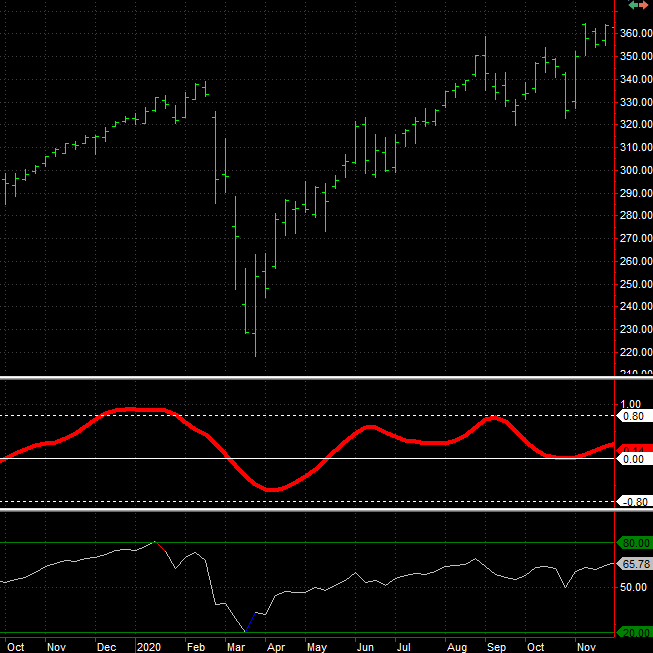This screenshot has height=653, width=653.
Task: Click the 260.00 price axis label
Action: [x=636, y=261]
